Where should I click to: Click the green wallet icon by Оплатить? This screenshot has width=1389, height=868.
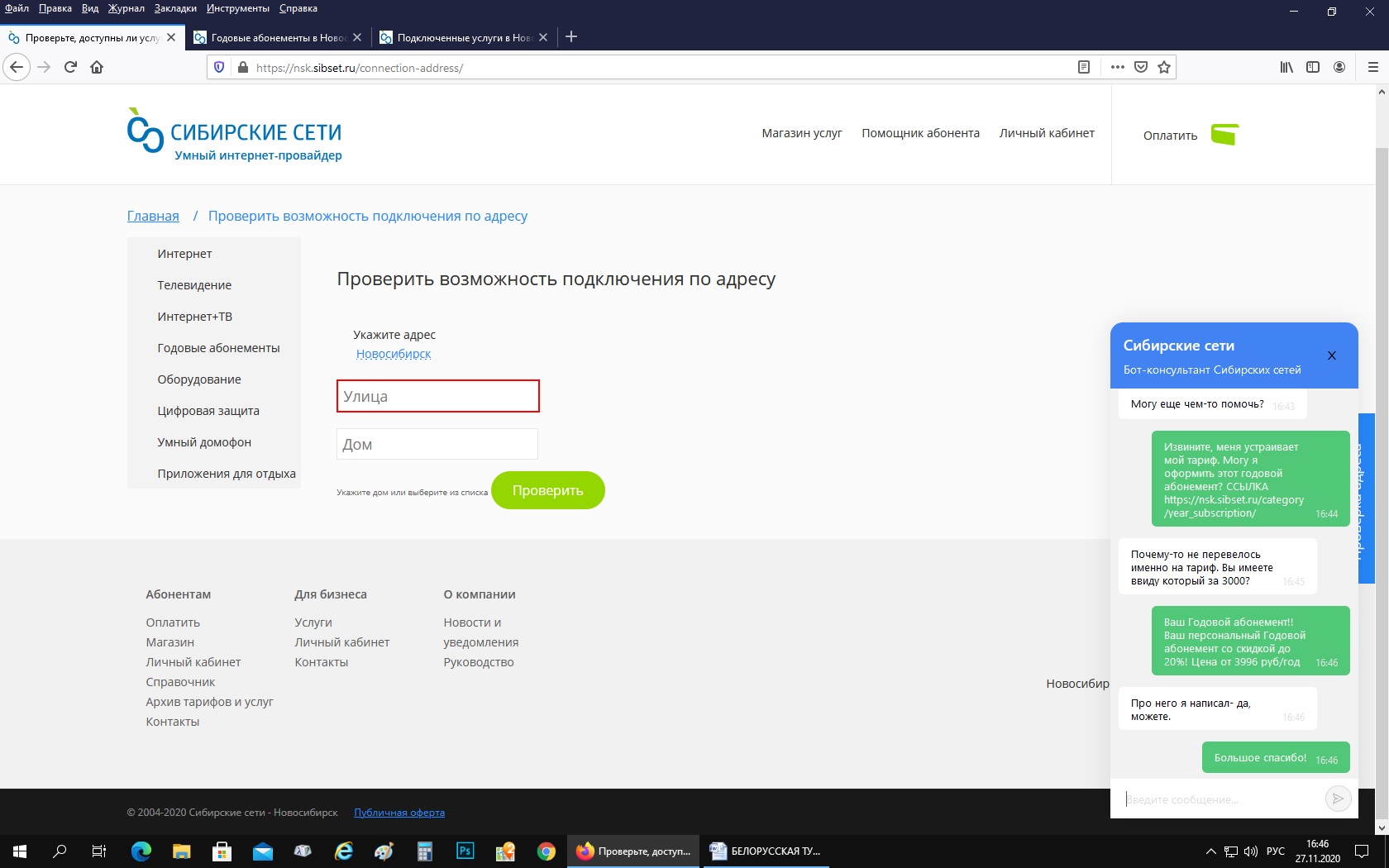point(1225,134)
